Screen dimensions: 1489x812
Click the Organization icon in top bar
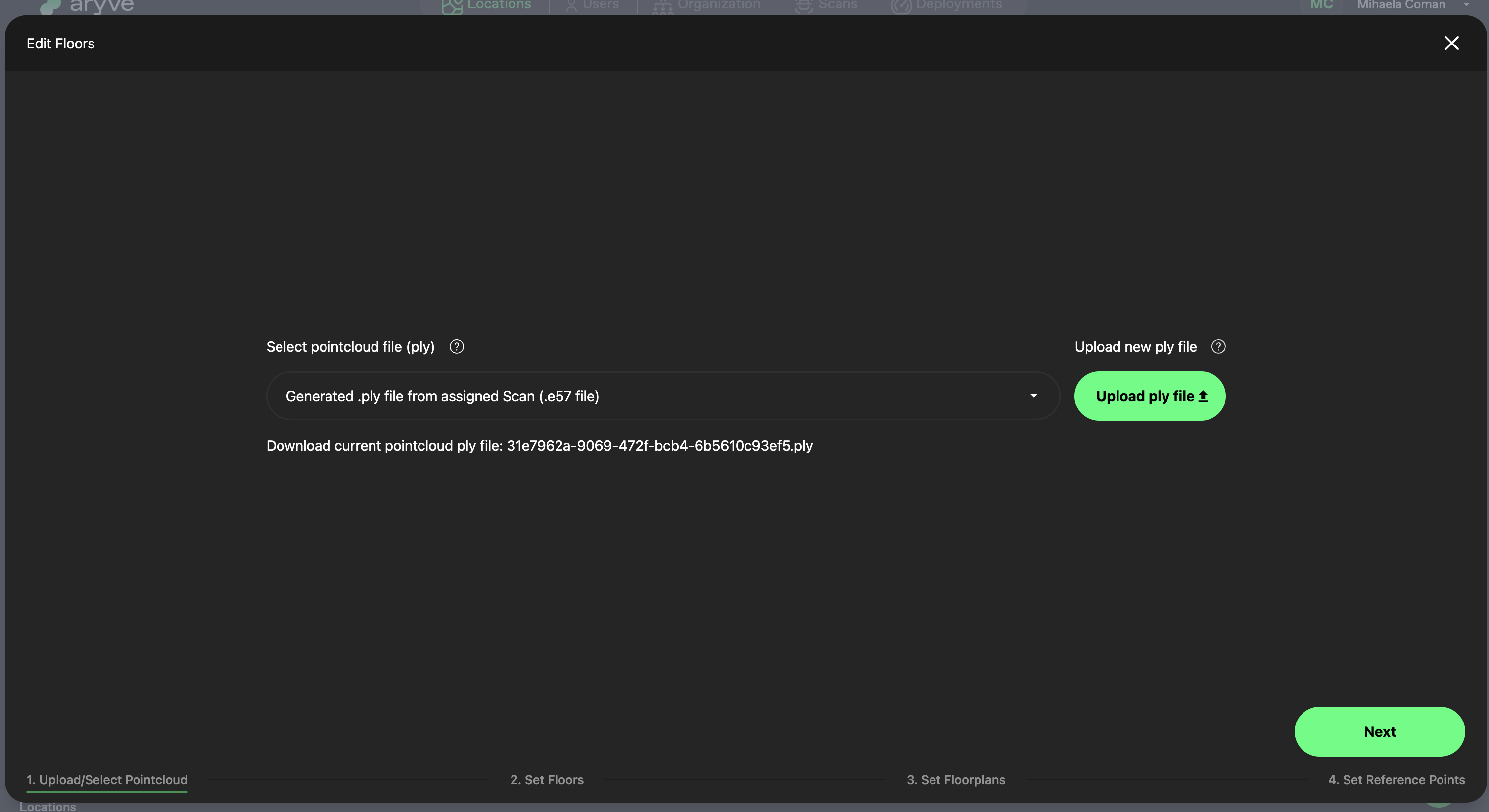(x=662, y=7)
